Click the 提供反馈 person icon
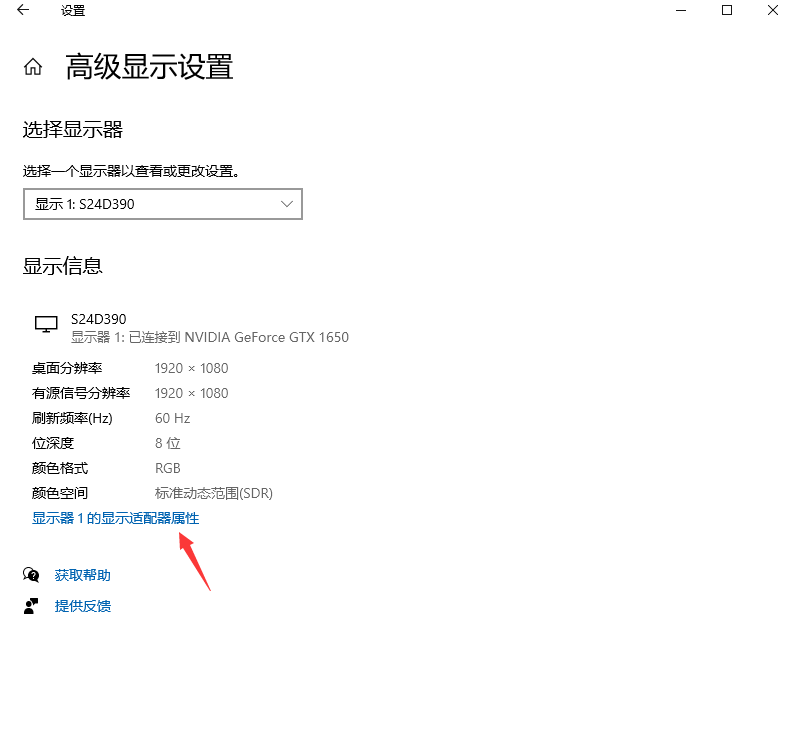 tap(32, 606)
